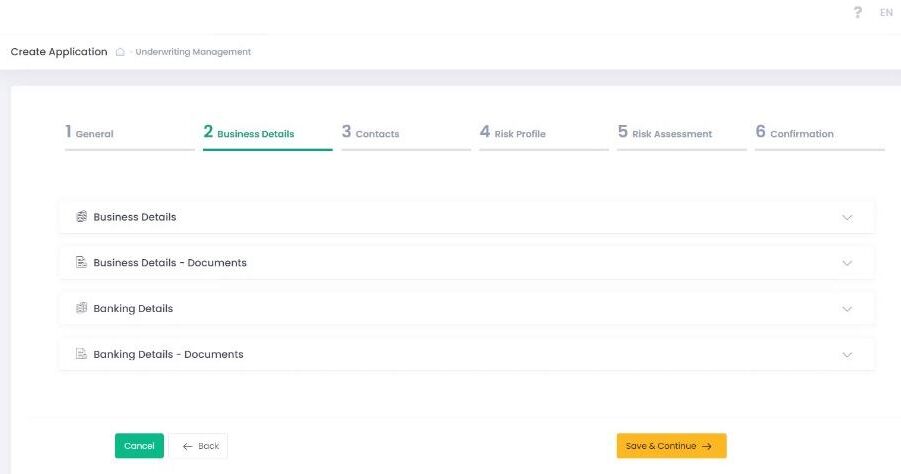The height and width of the screenshot is (474, 901).
Task: Click the home icon in breadcrumb
Action: click(x=120, y=52)
